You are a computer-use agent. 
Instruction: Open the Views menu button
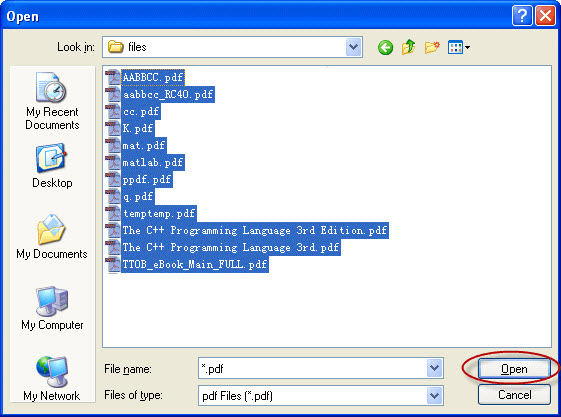point(459,47)
